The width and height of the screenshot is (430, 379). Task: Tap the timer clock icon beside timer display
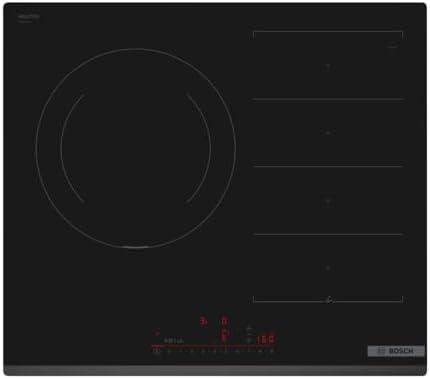click(x=248, y=340)
